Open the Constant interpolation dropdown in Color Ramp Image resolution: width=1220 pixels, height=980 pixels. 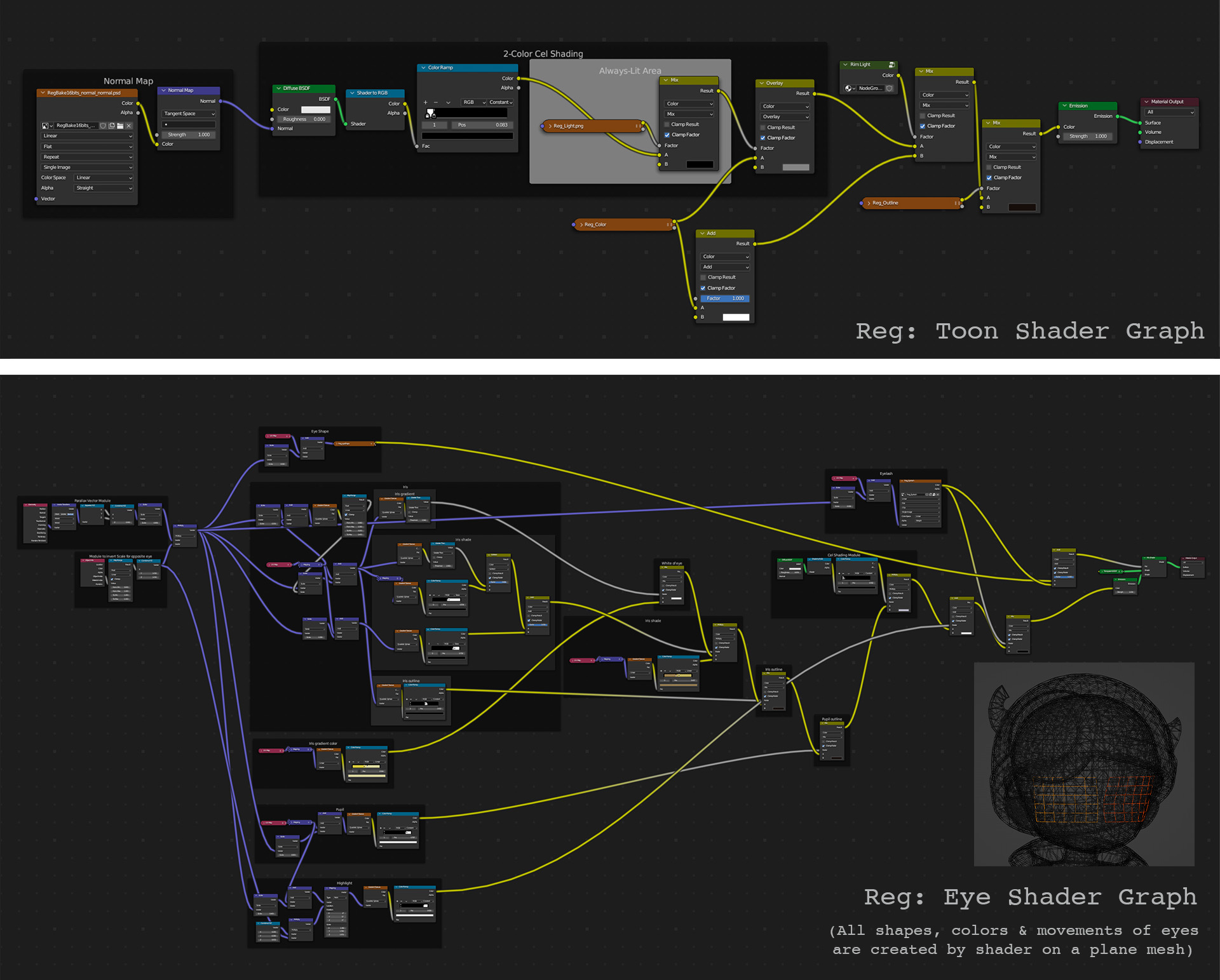[501, 102]
